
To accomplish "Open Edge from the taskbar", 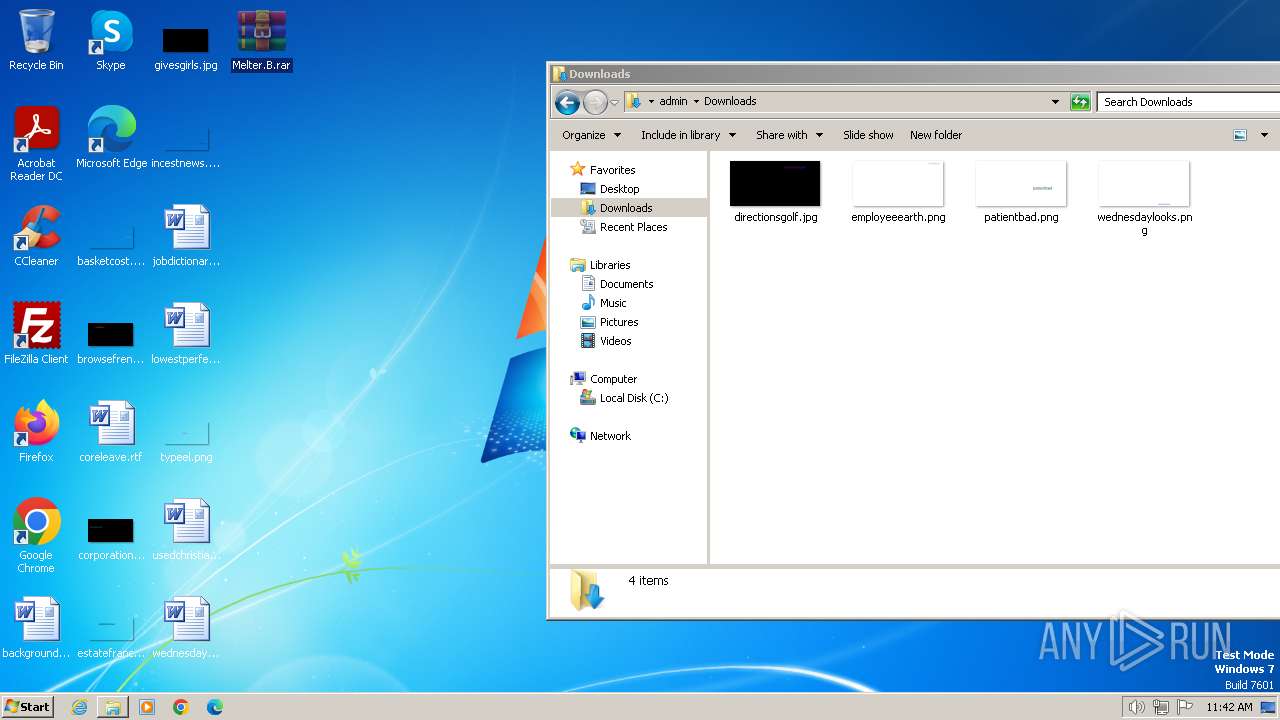I will 215,707.
